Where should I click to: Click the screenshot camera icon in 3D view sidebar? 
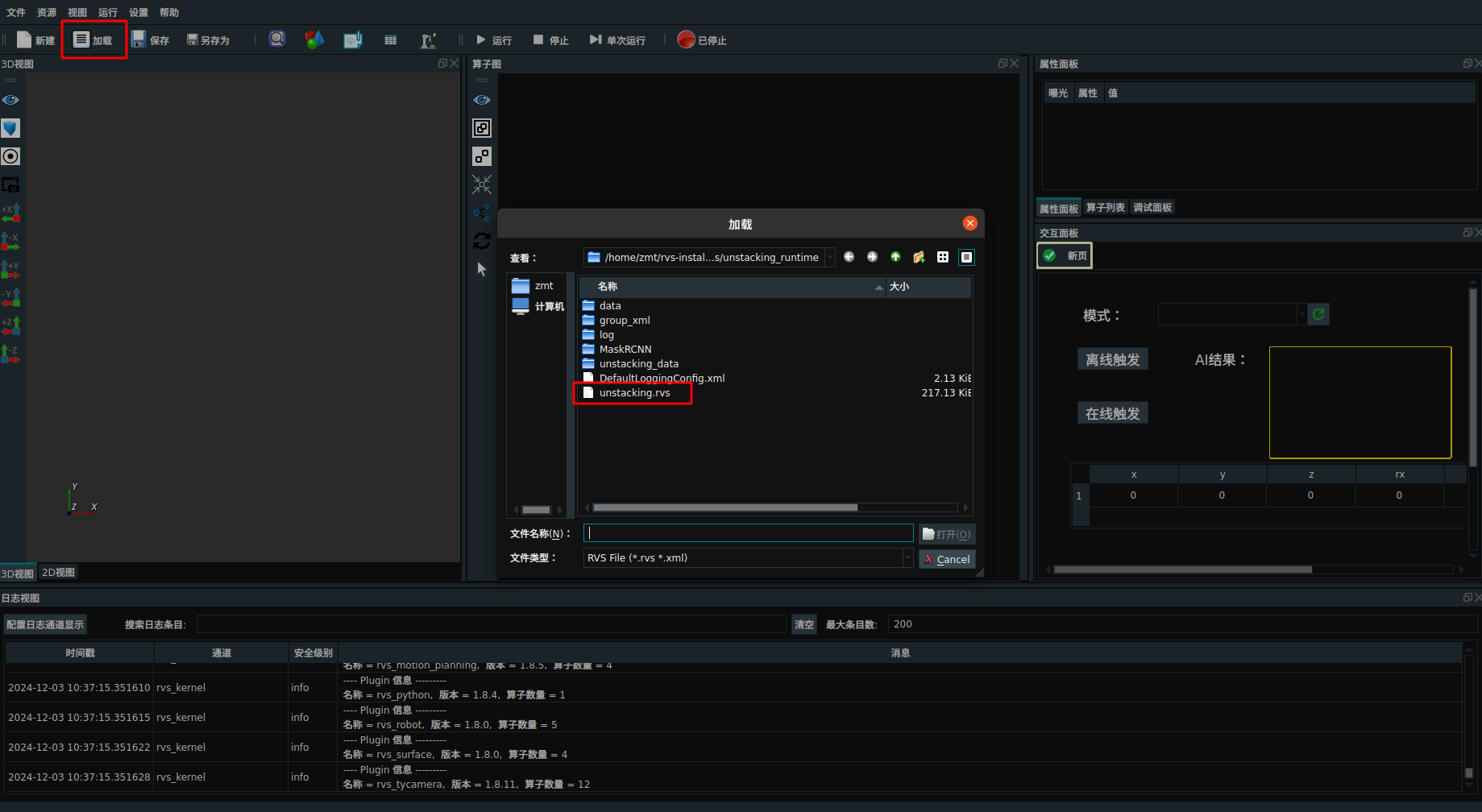[x=10, y=184]
